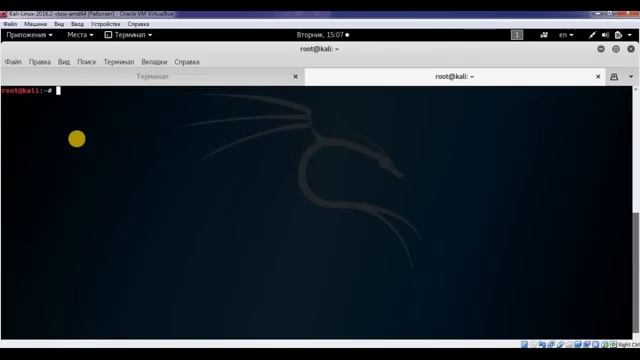Open the Приложения menu in the top panel
The width and height of the screenshot is (640, 360).
(x=29, y=35)
